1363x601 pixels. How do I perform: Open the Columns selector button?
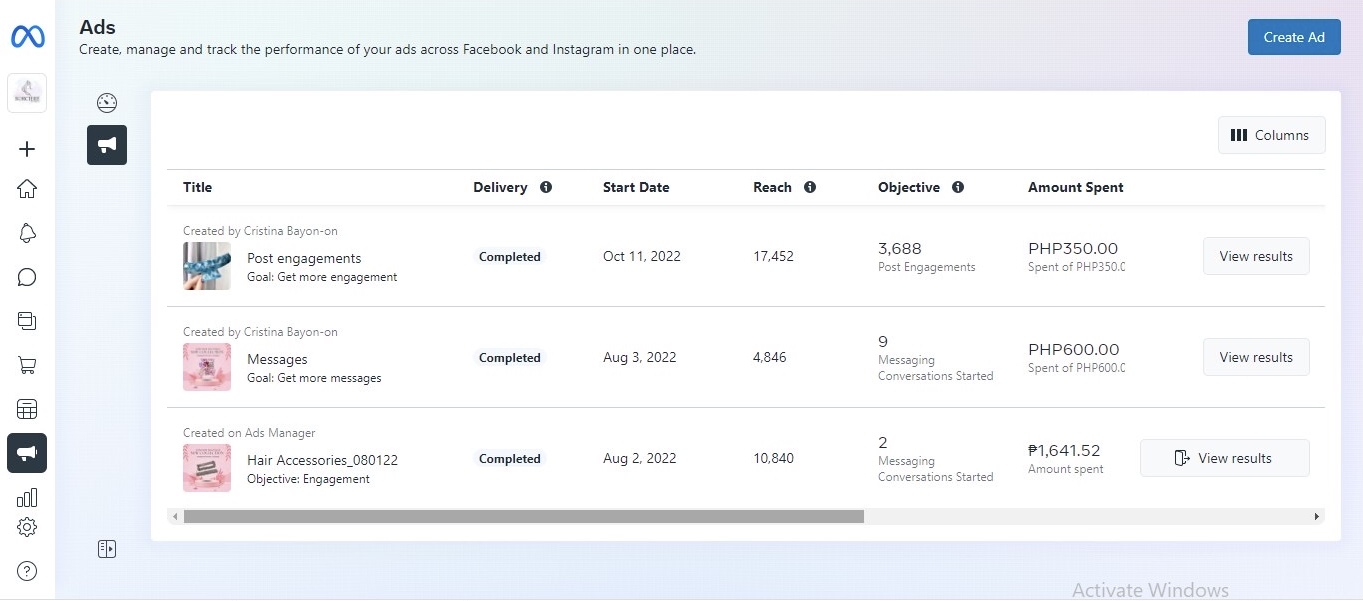(x=1271, y=135)
